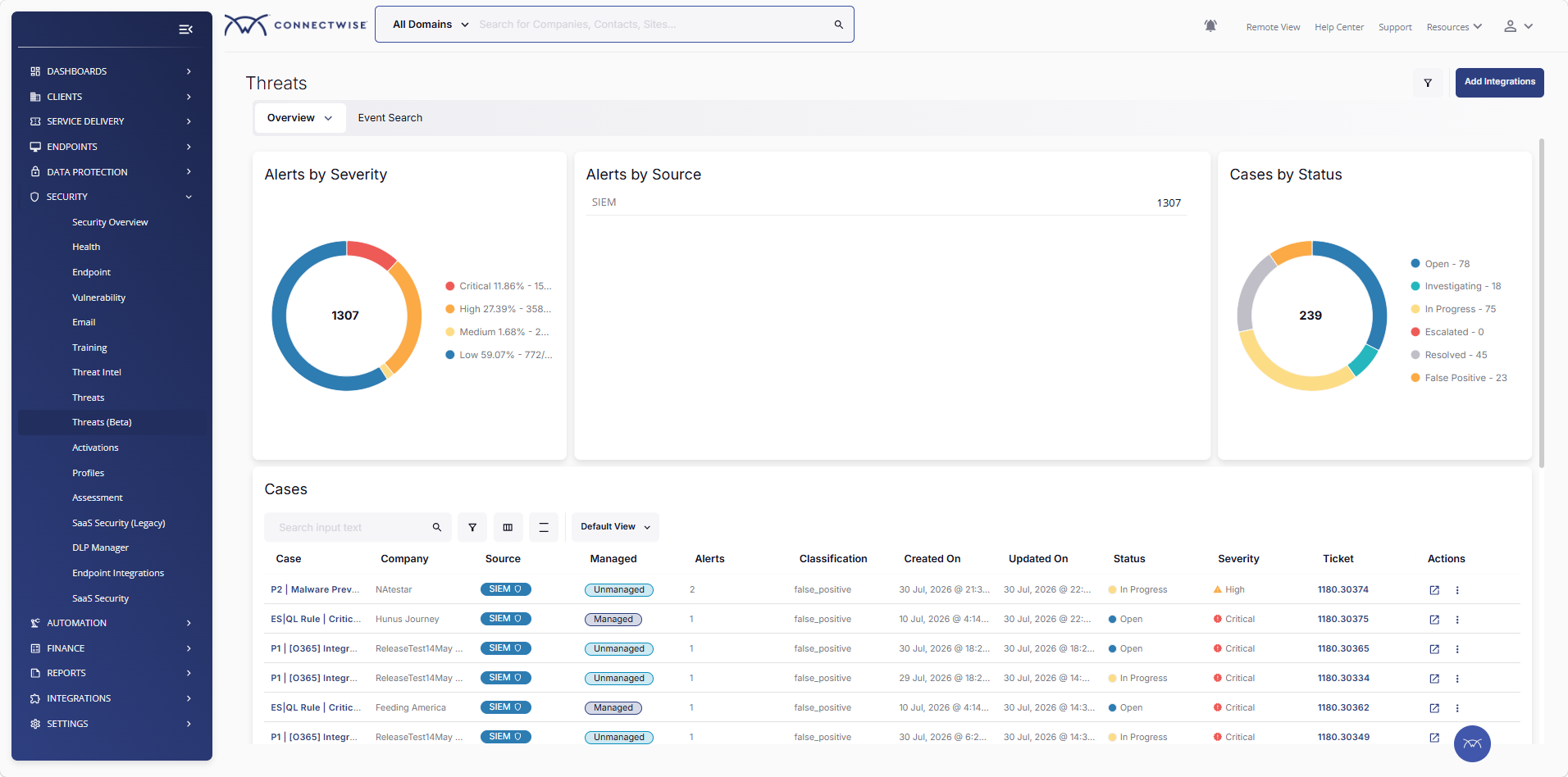Expand the Finance menu chevron
Viewport: 1568px width, 777px height.
click(189, 648)
